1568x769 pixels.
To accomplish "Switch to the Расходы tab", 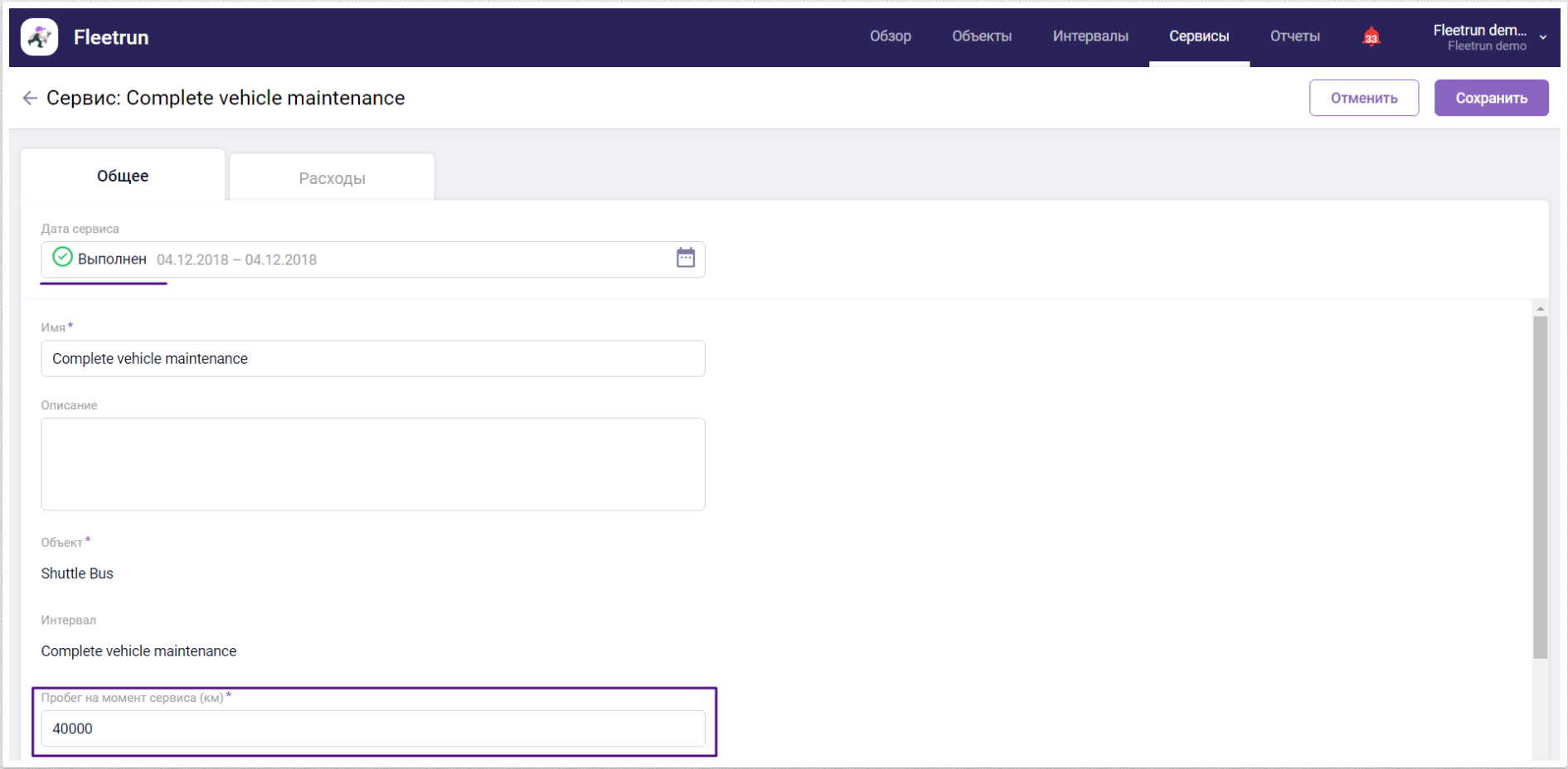I will tap(332, 178).
